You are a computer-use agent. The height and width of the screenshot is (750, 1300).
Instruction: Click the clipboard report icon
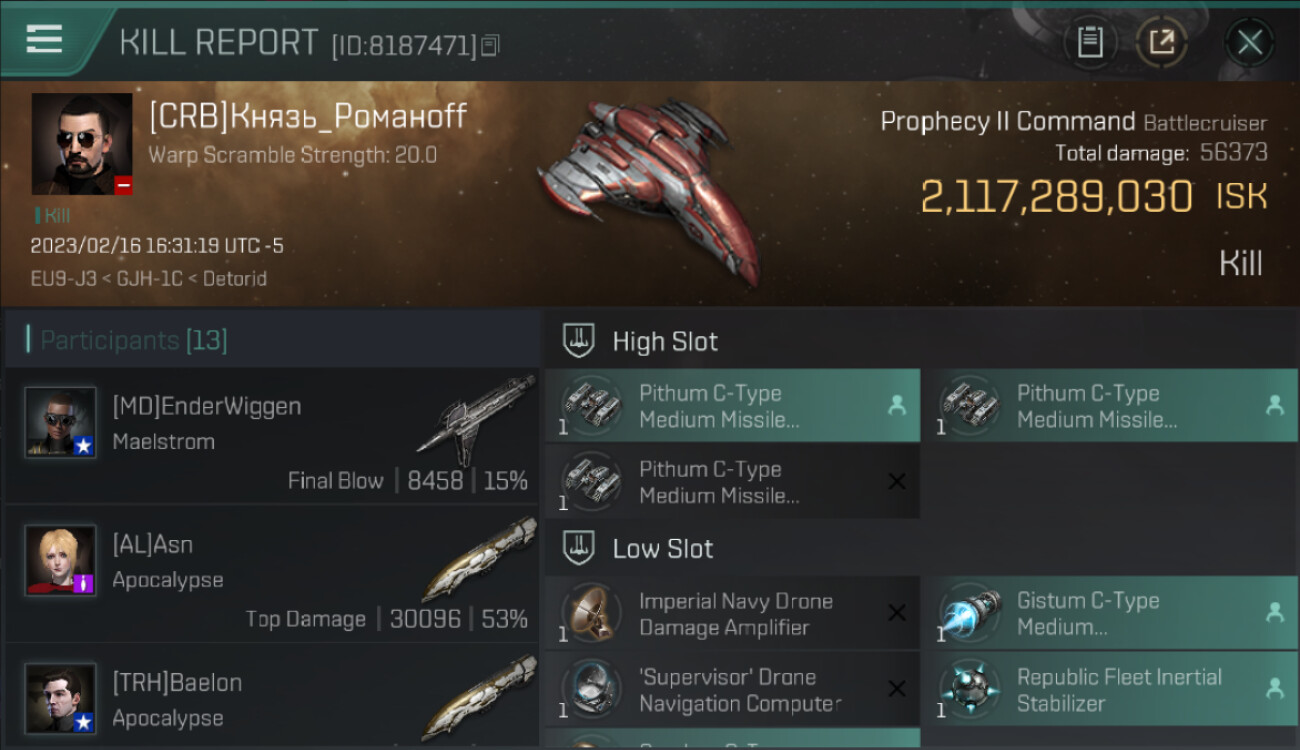[x=1090, y=42]
